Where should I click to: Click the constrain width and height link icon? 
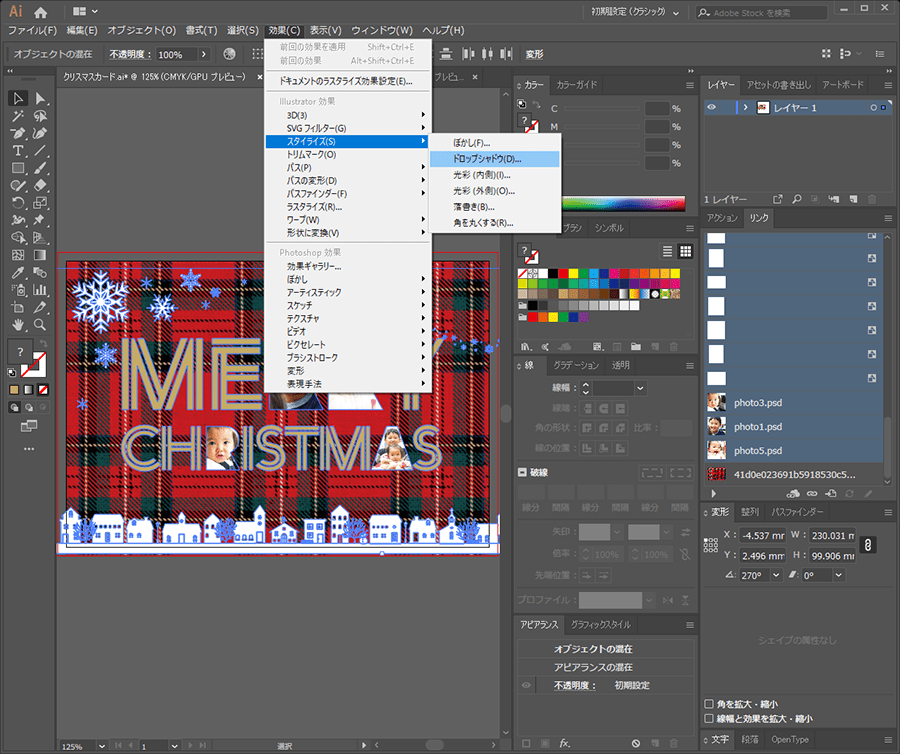click(868, 544)
